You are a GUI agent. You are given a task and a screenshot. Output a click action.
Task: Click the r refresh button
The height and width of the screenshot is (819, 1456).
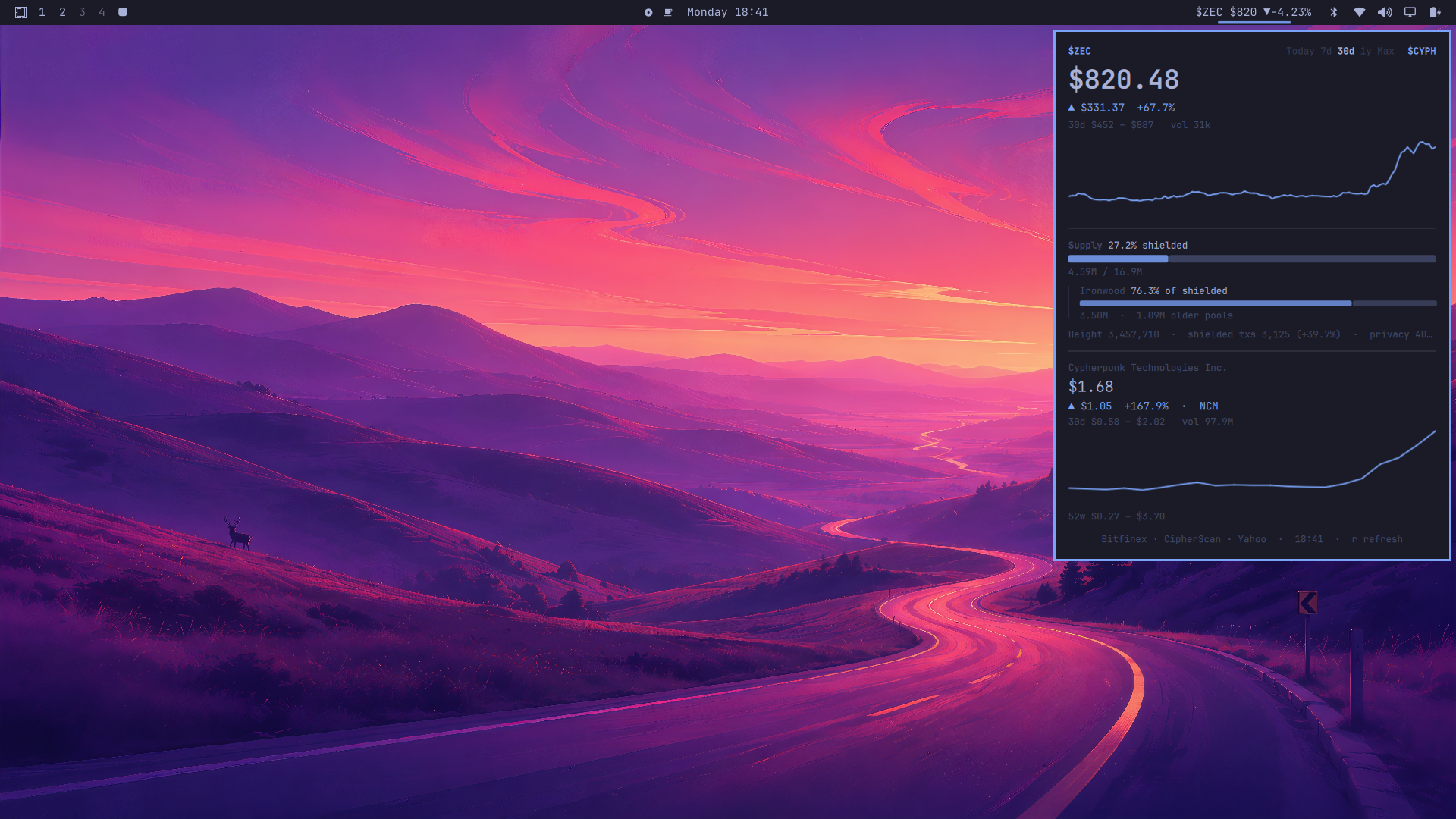[x=1376, y=539]
